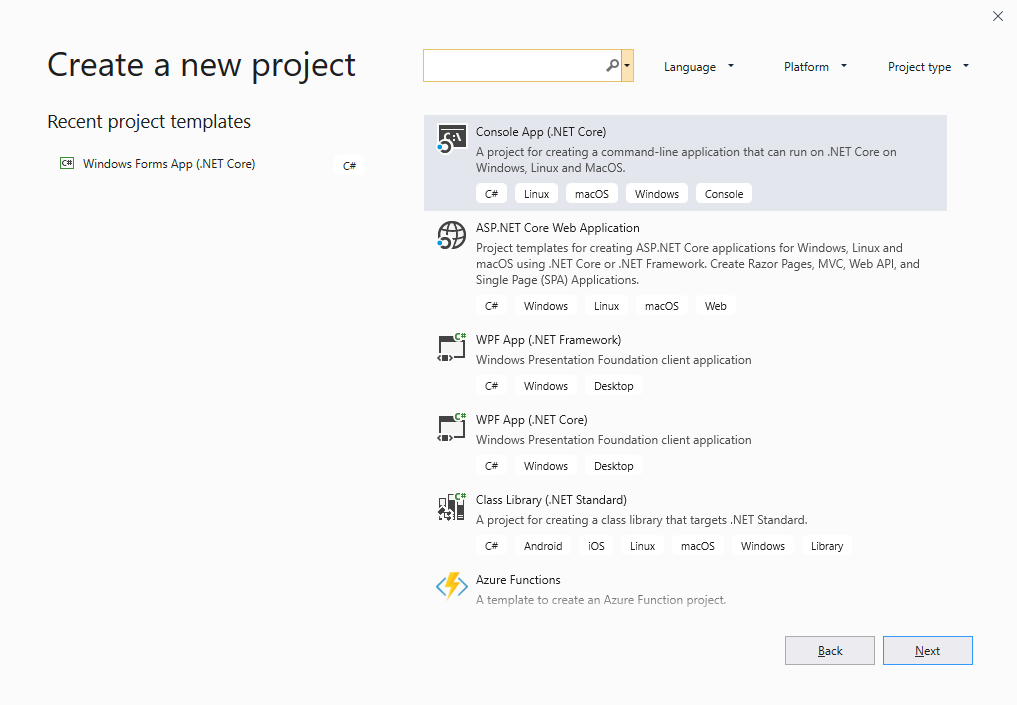Select the ASP.NET Core Web Application title
Screen dimensions: 1017x705
558,228
